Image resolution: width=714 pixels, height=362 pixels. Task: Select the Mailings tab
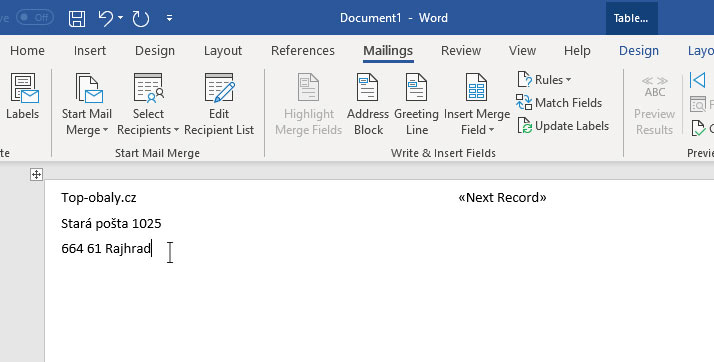pyautogui.click(x=388, y=51)
